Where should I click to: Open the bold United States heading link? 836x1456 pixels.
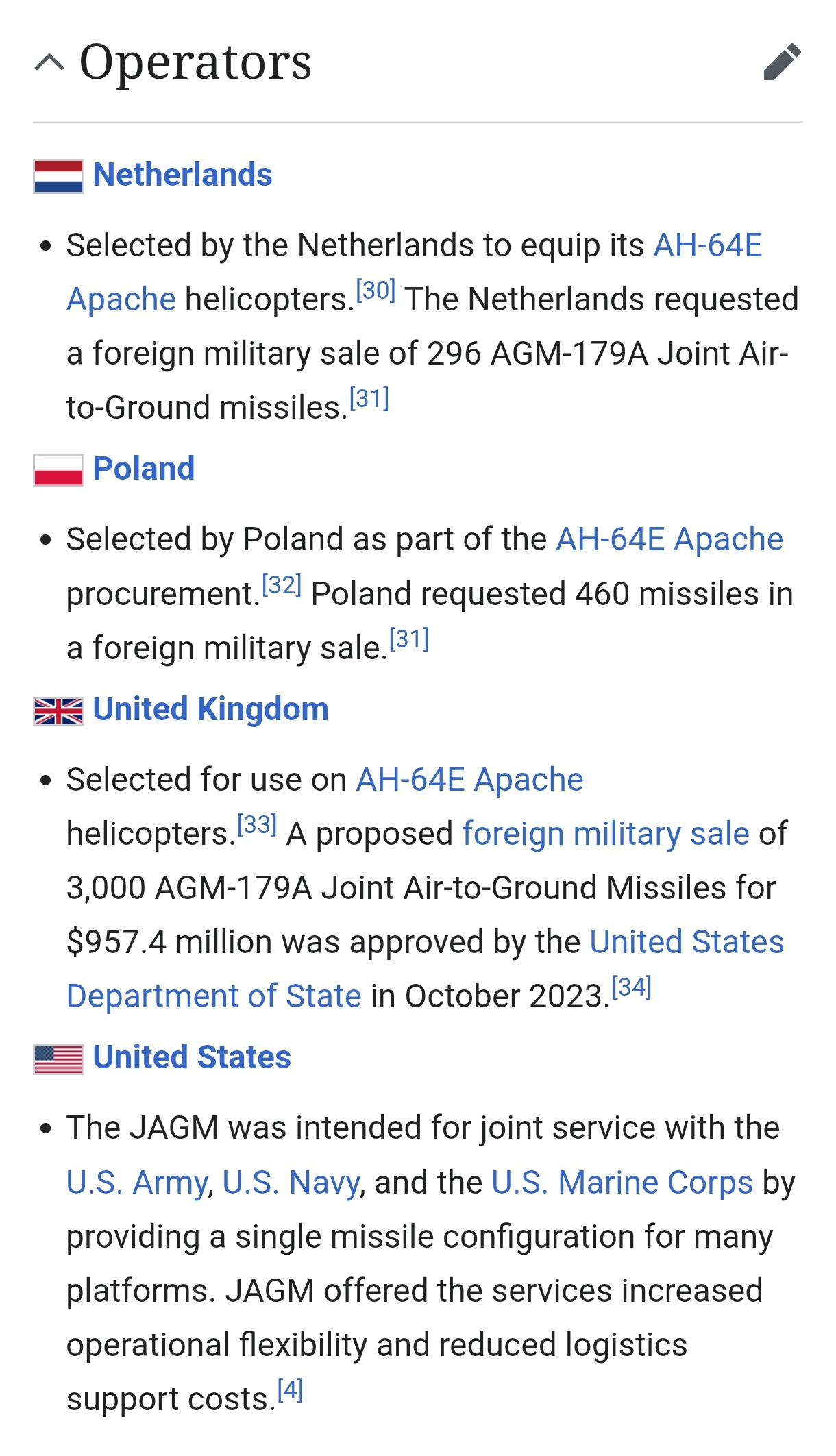click(x=192, y=1057)
